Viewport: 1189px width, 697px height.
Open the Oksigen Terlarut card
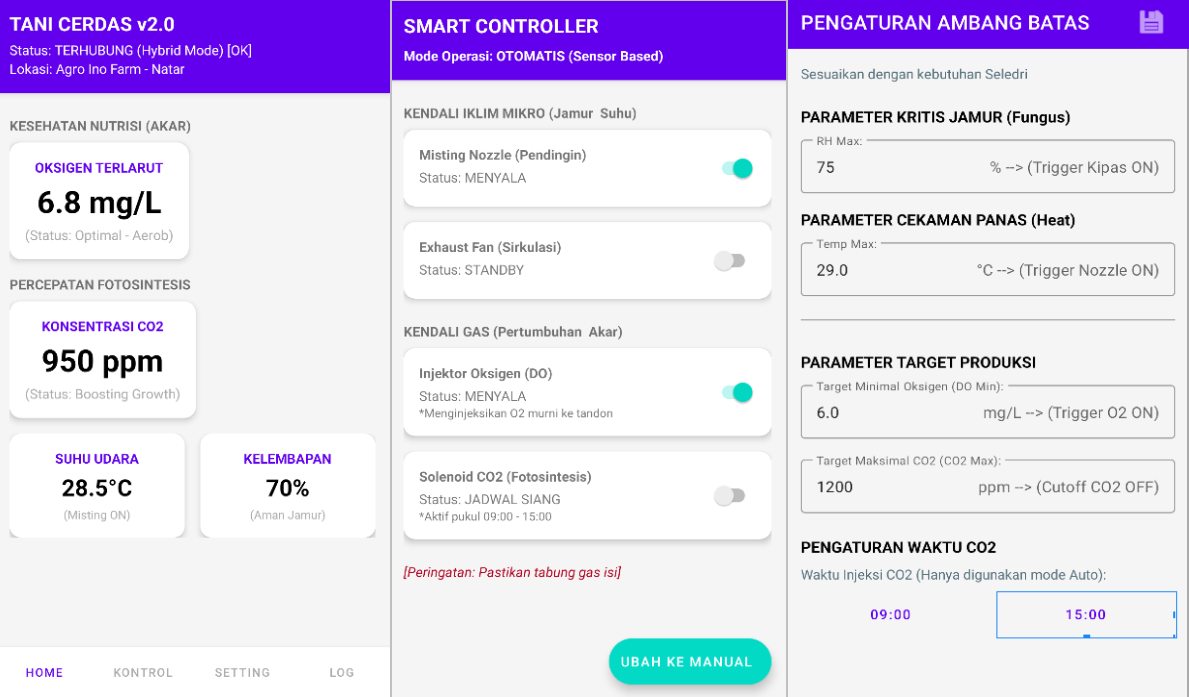[99, 201]
